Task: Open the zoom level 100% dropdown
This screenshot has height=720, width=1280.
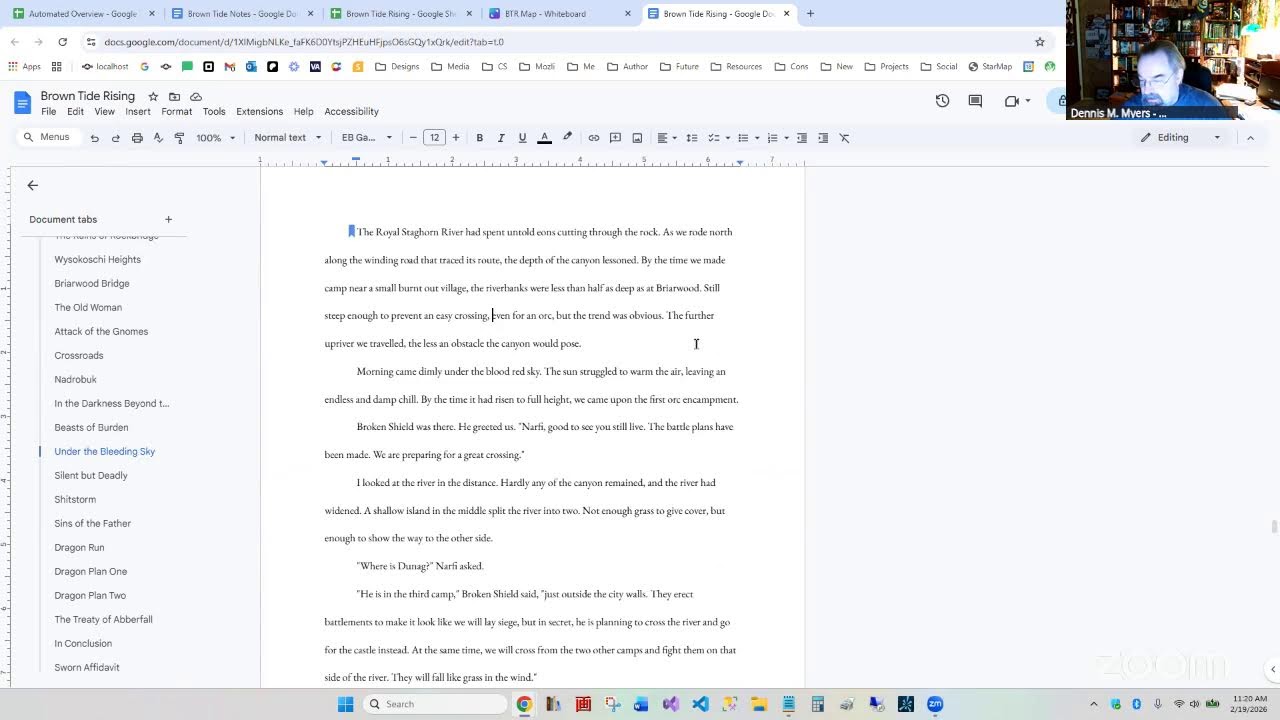Action: pyautogui.click(x=214, y=138)
